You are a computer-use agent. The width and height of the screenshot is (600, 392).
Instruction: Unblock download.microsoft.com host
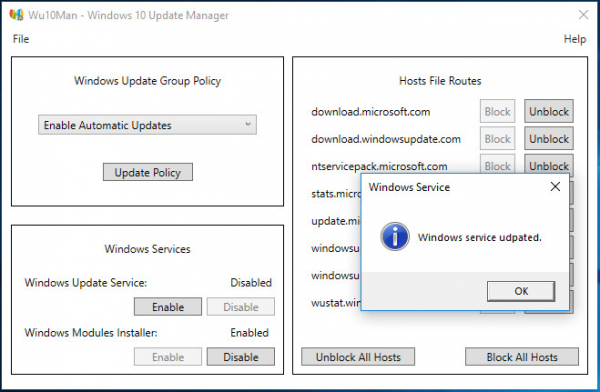tap(549, 111)
